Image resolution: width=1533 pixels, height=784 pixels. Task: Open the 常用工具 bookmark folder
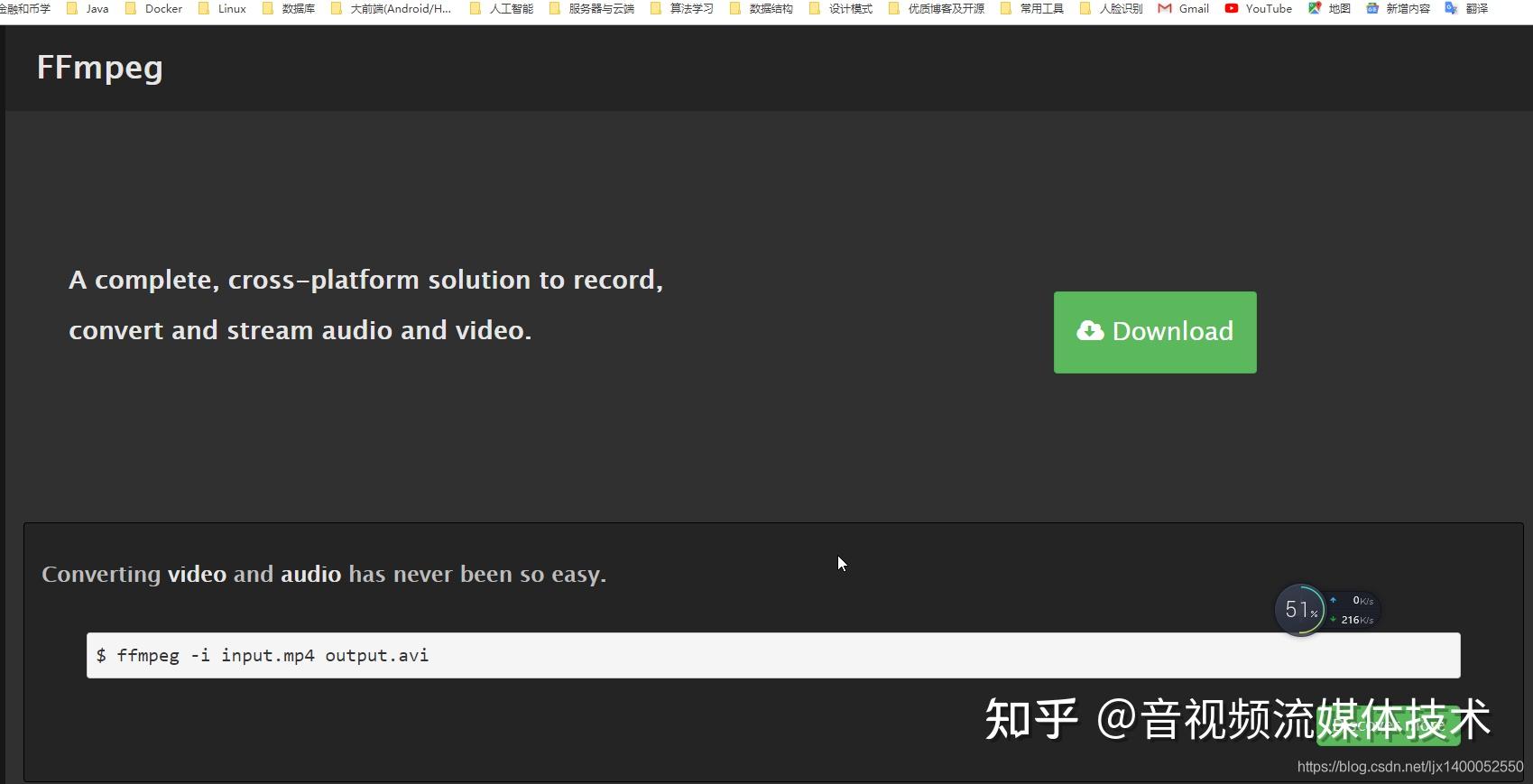[x=1032, y=8]
